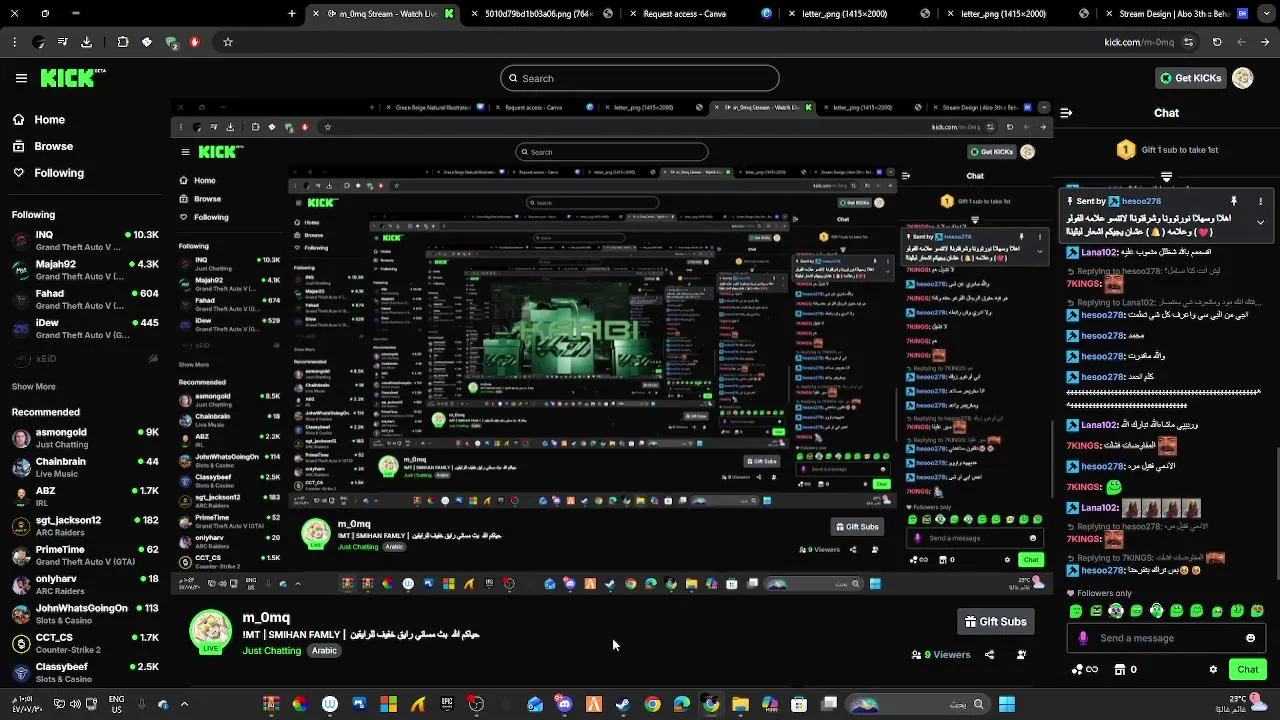This screenshot has width=1280, height=720.
Task: Open INQ channel in Following list
Action: click(85, 241)
